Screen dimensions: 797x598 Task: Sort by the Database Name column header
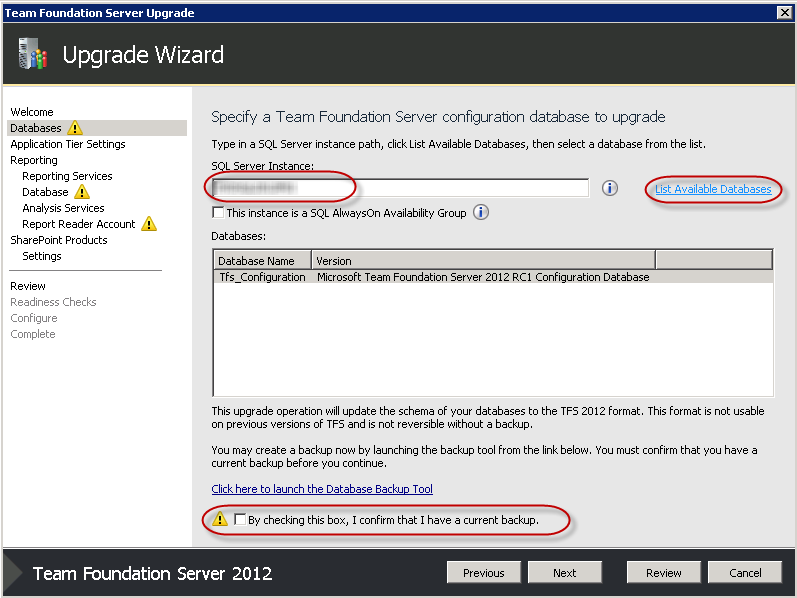tap(262, 260)
